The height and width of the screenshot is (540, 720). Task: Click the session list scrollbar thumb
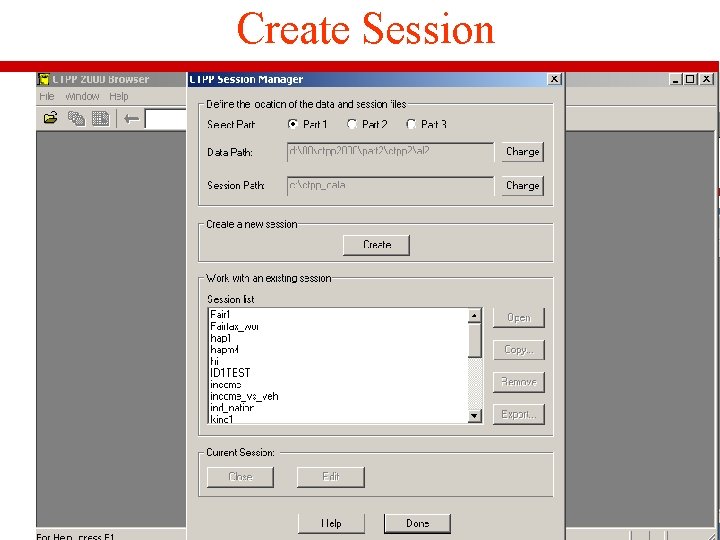[x=474, y=340]
